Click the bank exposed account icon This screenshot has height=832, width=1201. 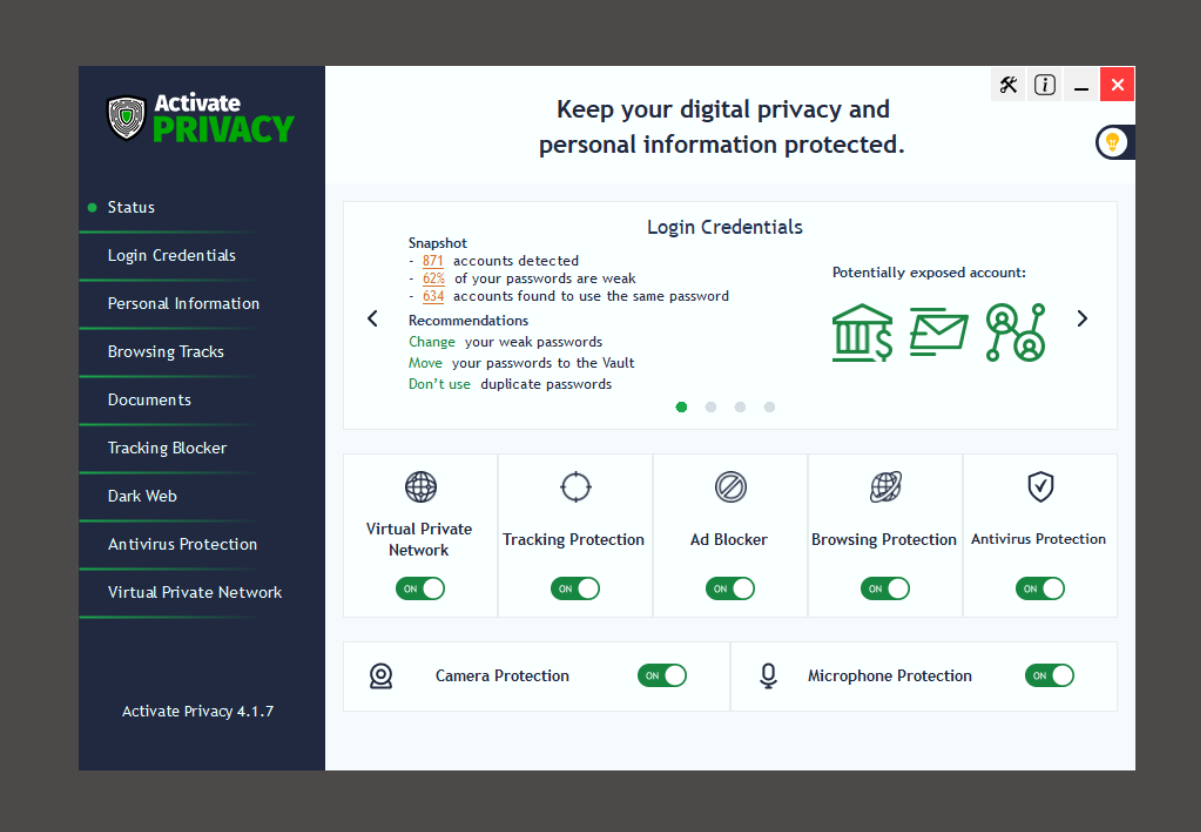[861, 332]
